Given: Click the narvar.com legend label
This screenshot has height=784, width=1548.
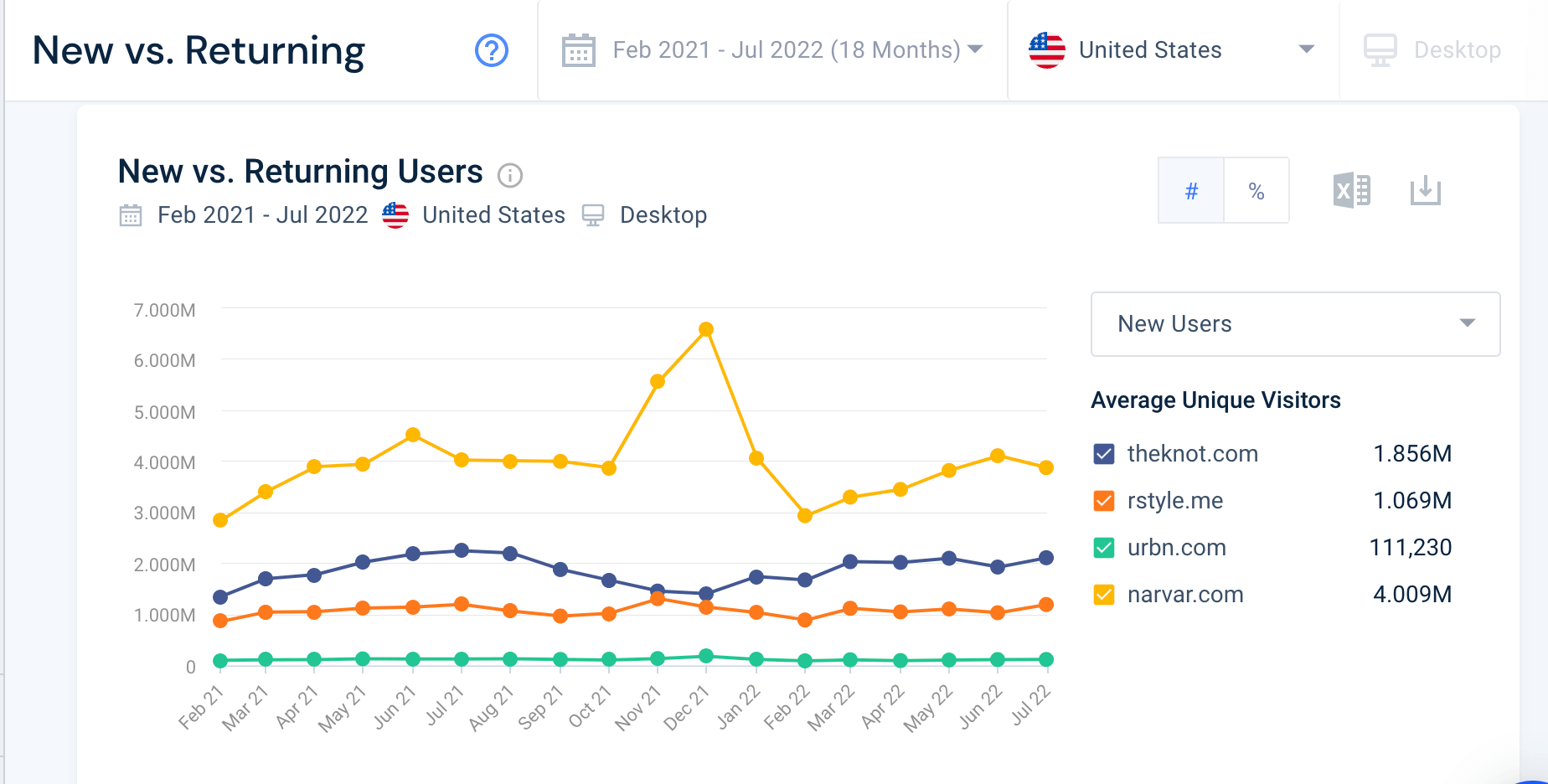Looking at the screenshot, I should [1184, 595].
